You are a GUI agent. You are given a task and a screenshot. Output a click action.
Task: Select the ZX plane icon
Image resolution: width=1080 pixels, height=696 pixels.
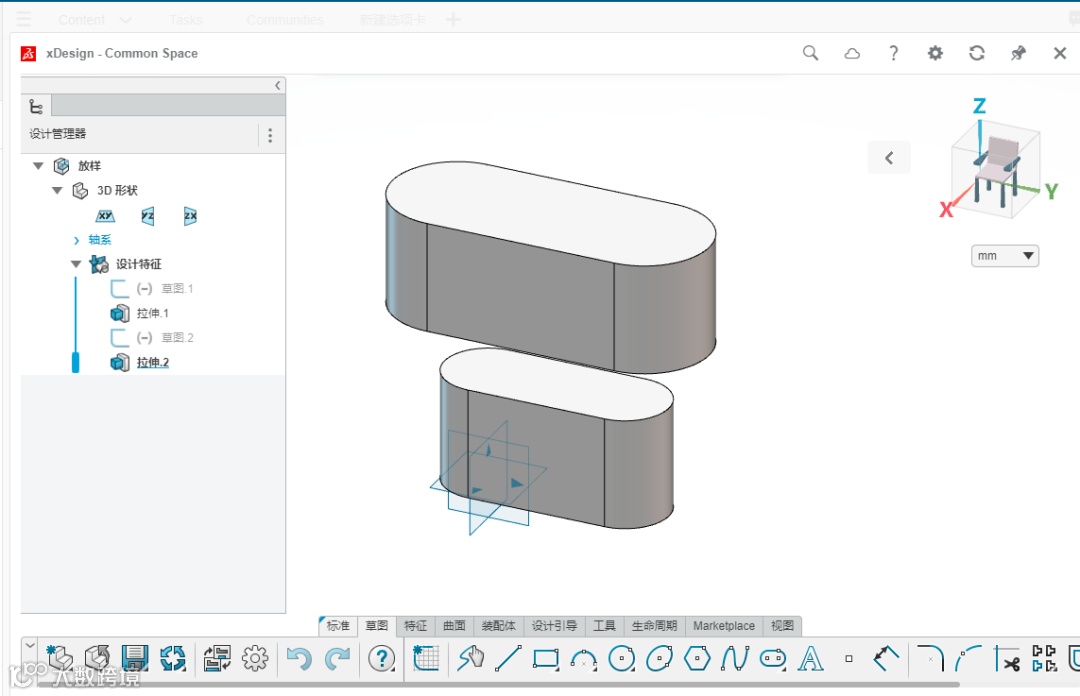click(190, 216)
